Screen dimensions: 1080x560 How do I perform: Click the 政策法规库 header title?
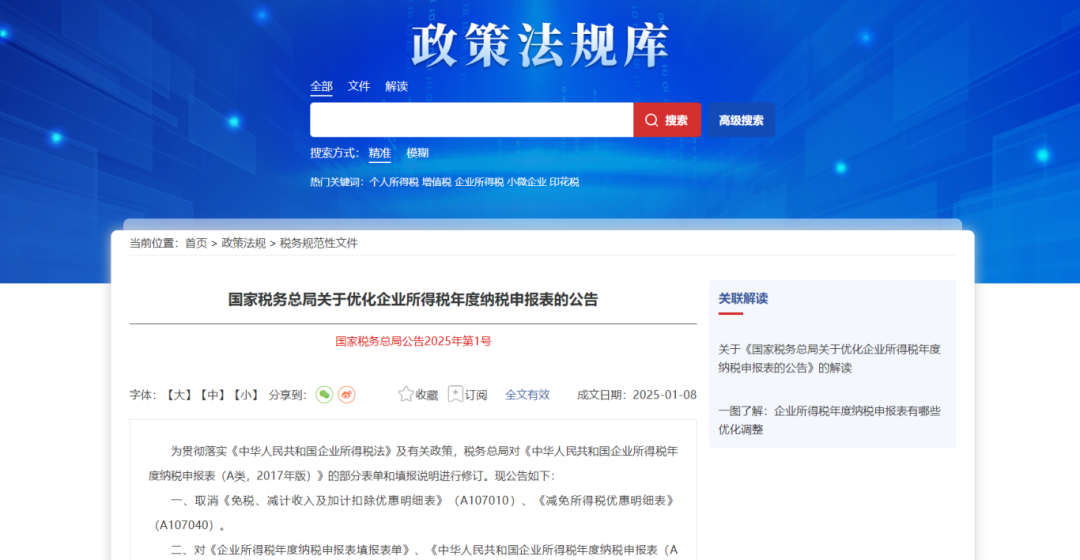point(540,45)
